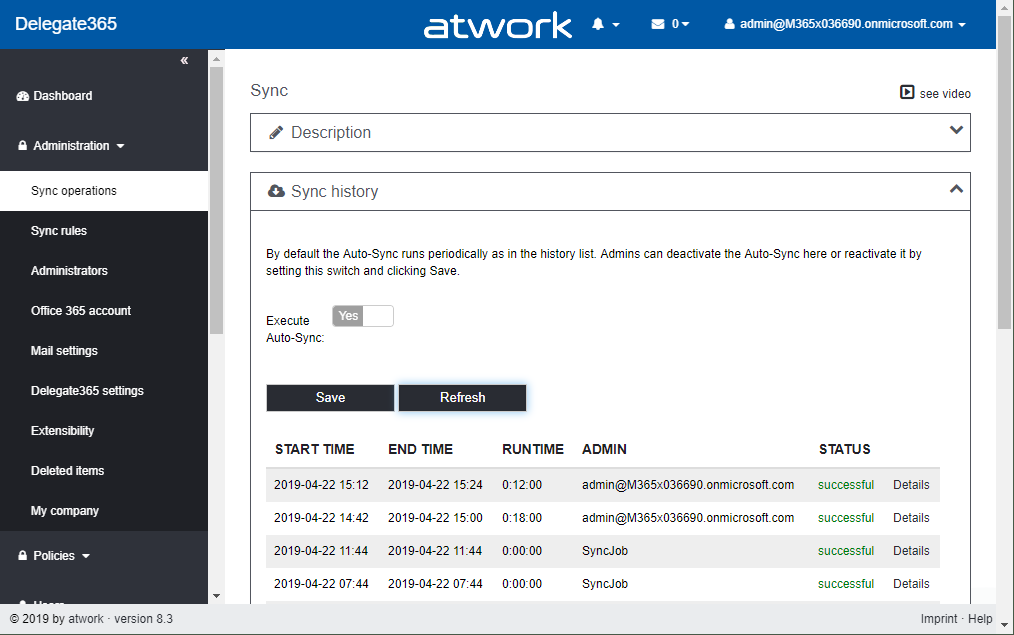Click the Administration lock icon
This screenshot has height=635, width=1014.
coord(23,145)
